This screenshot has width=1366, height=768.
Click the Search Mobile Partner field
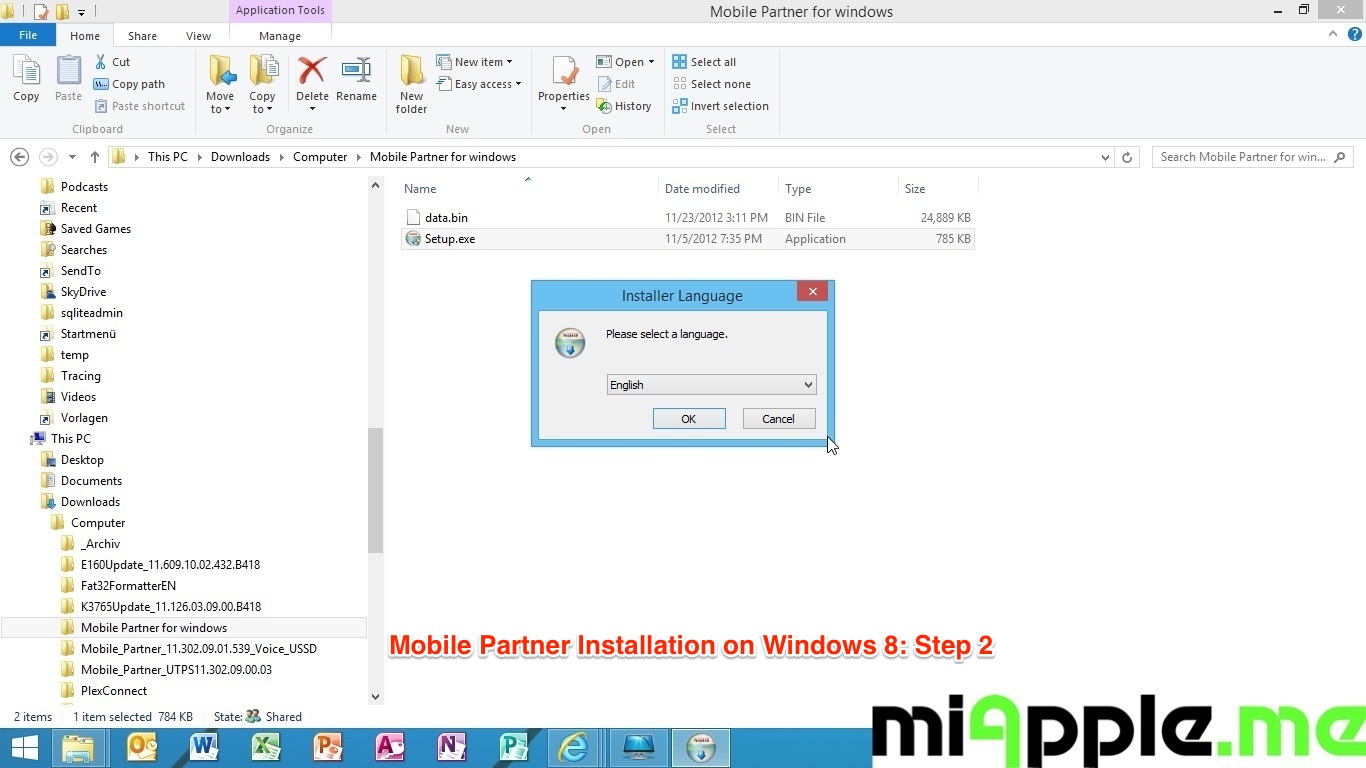pyautogui.click(x=1243, y=157)
